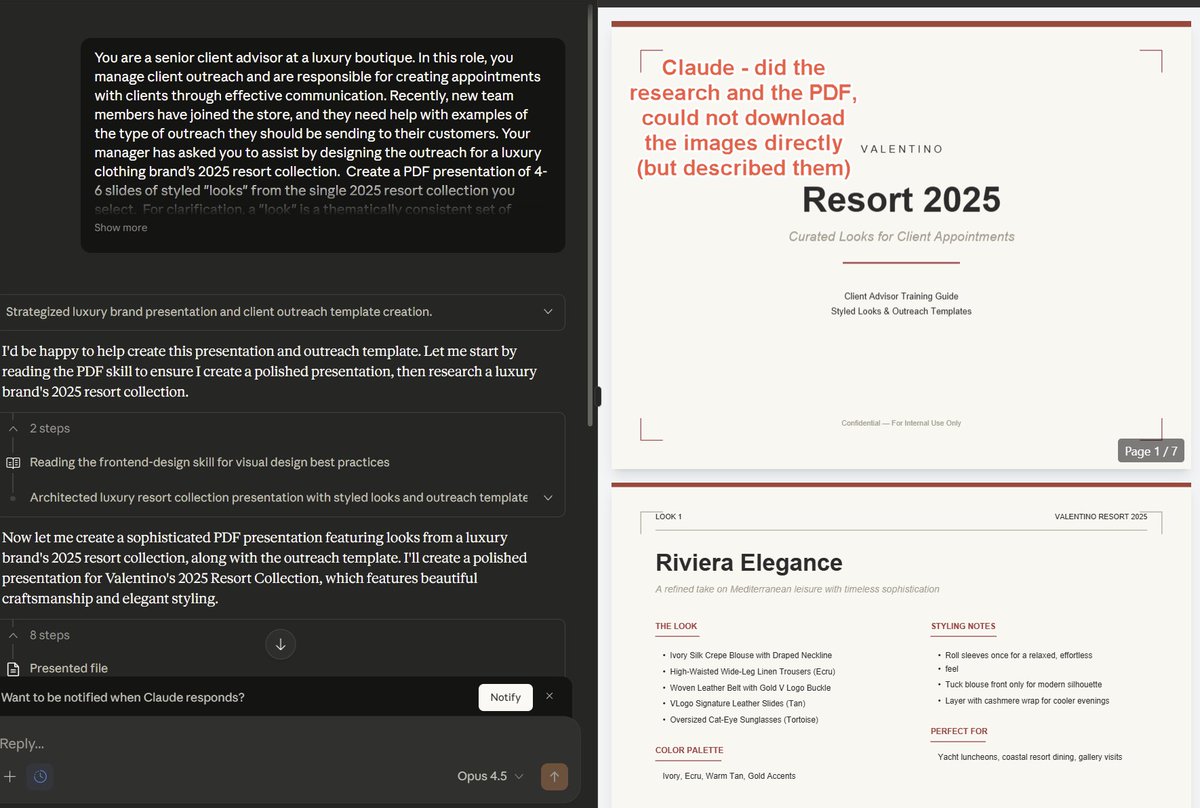Screen dimensions: 1200x808
Task: Open the Presented file entry
Action: [68, 668]
